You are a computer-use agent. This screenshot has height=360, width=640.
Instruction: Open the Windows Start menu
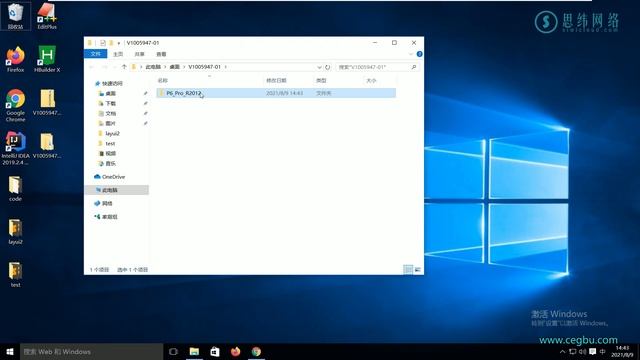click(x=10, y=351)
